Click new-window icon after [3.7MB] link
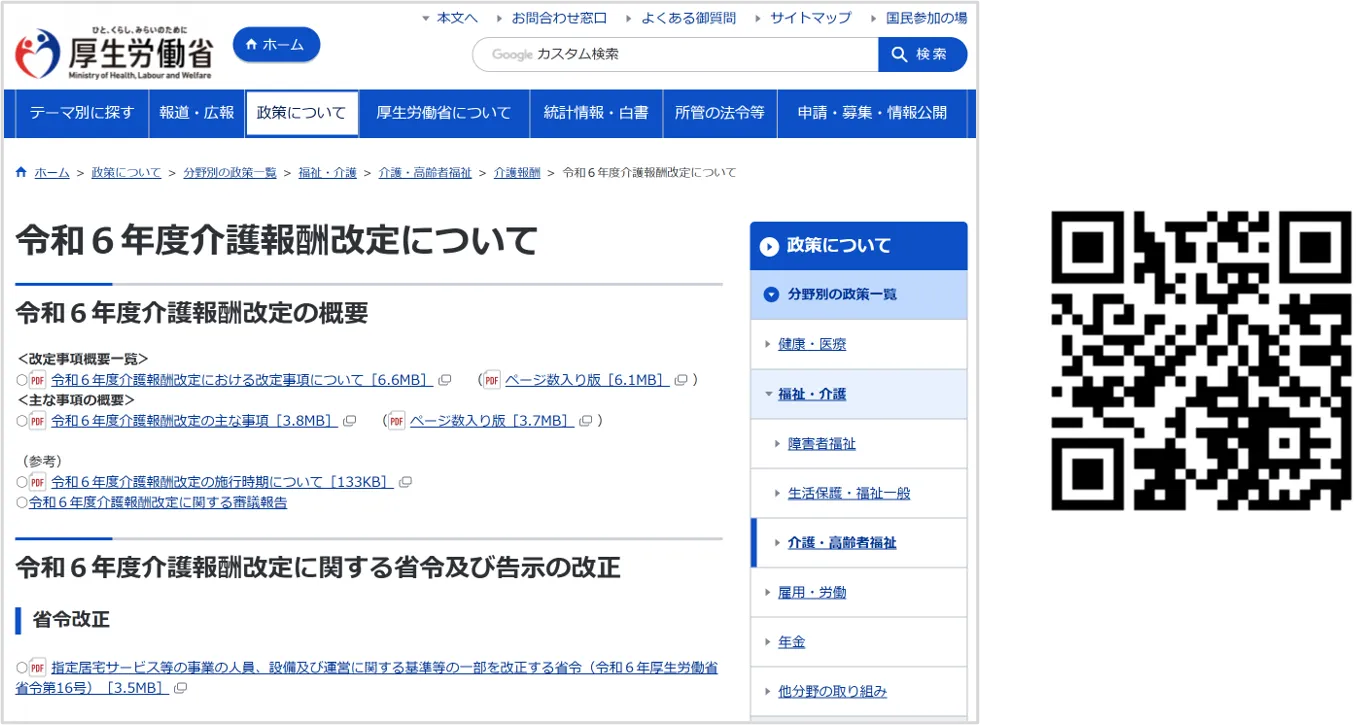 click(x=586, y=421)
